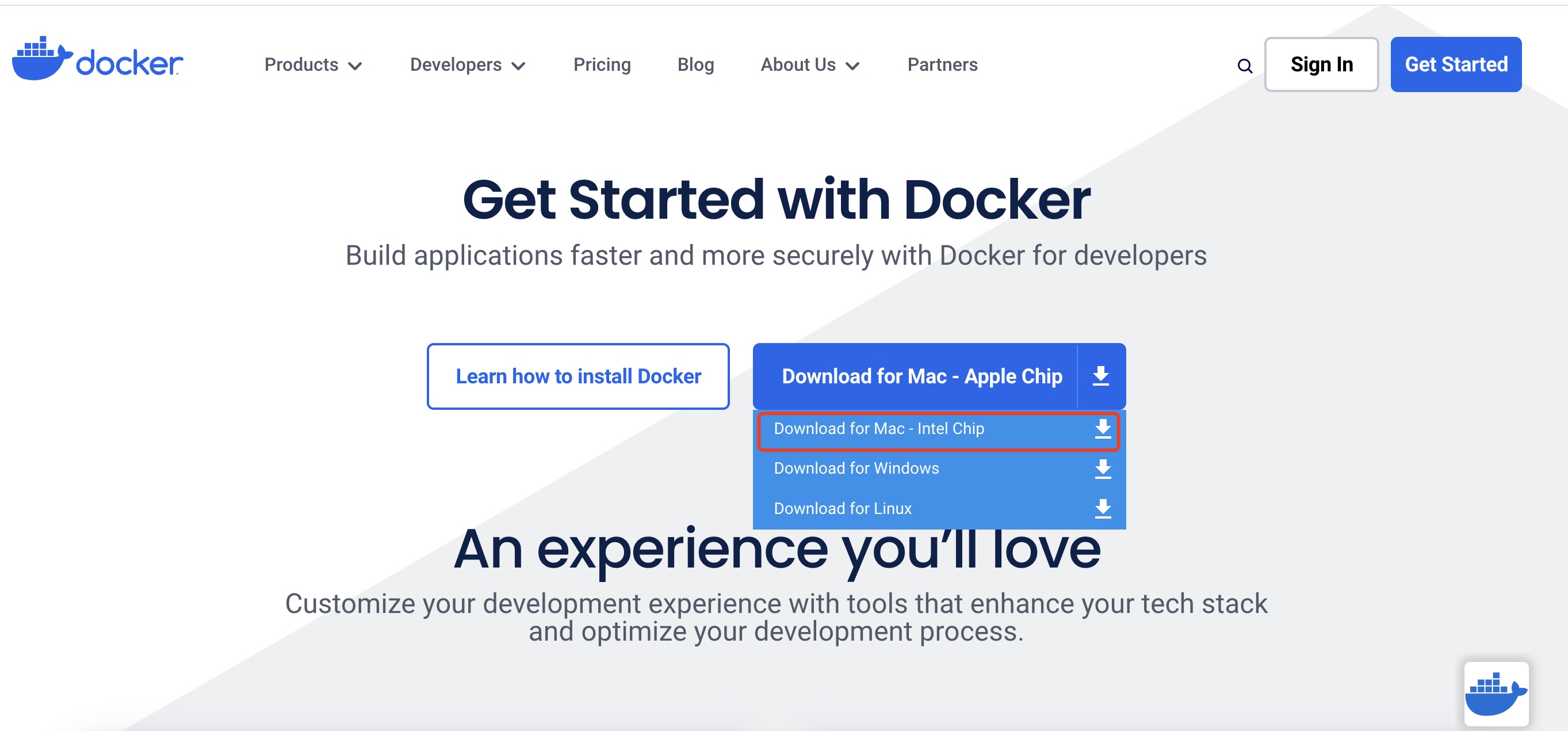This screenshot has width=1568, height=731.
Task: Open the Blog link
Action: (x=696, y=64)
